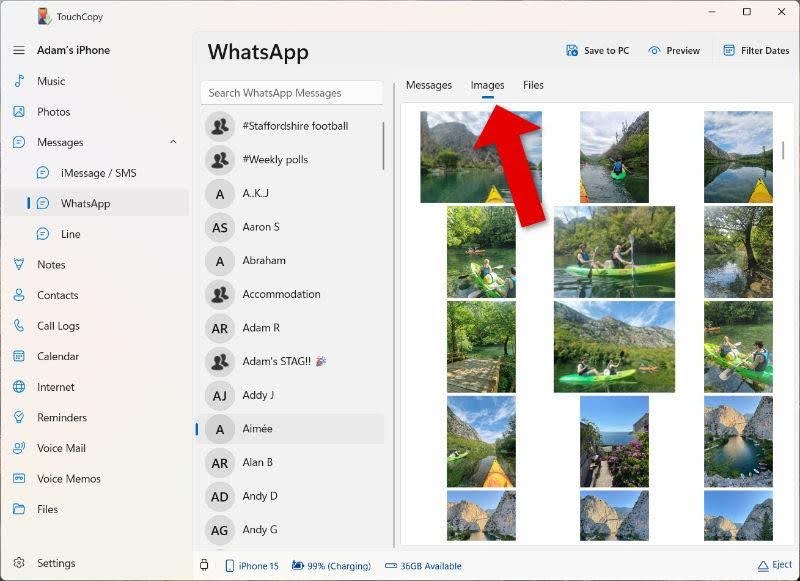Click the Call Logs phone icon
The height and width of the screenshot is (581, 800).
[x=19, y=325]
